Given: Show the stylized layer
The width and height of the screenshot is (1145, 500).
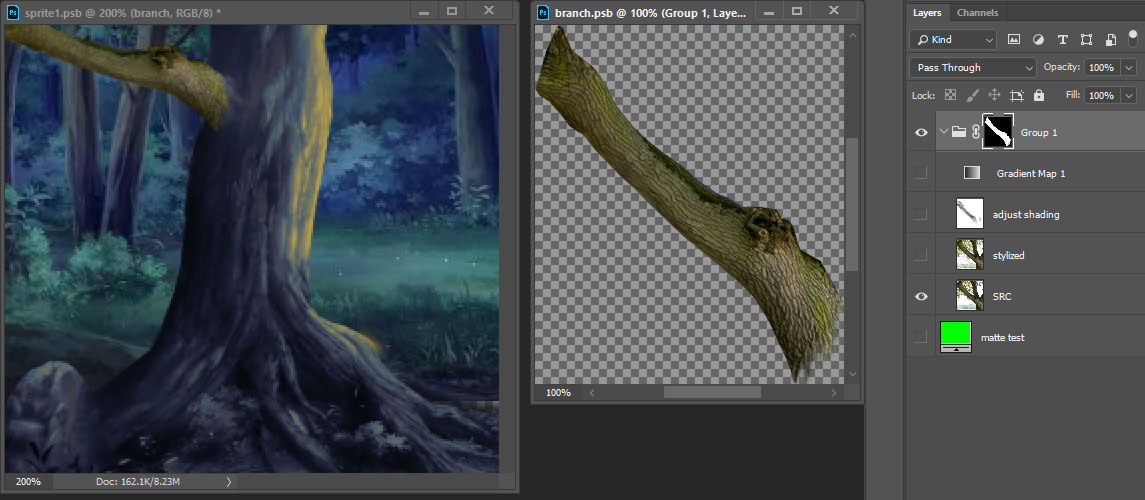Looking at the screenshot, I should [921, 255].
